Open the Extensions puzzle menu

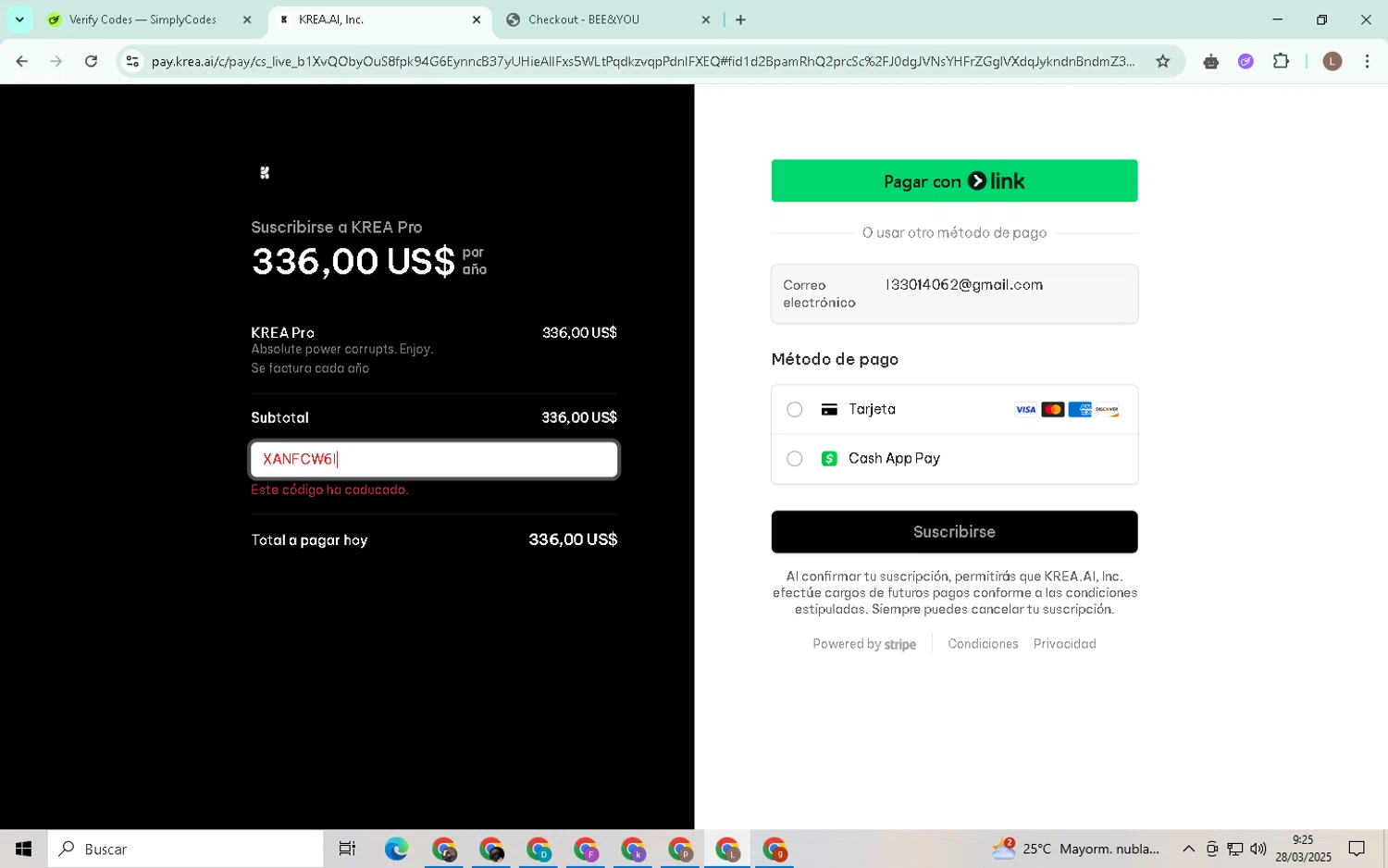click(x=1281, y=61)
